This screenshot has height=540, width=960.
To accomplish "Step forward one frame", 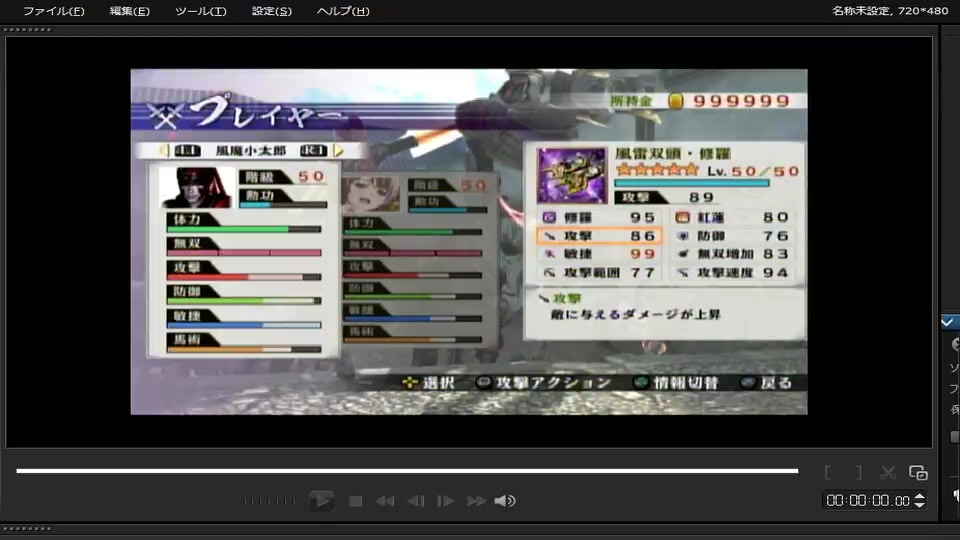I will point(445,501).
